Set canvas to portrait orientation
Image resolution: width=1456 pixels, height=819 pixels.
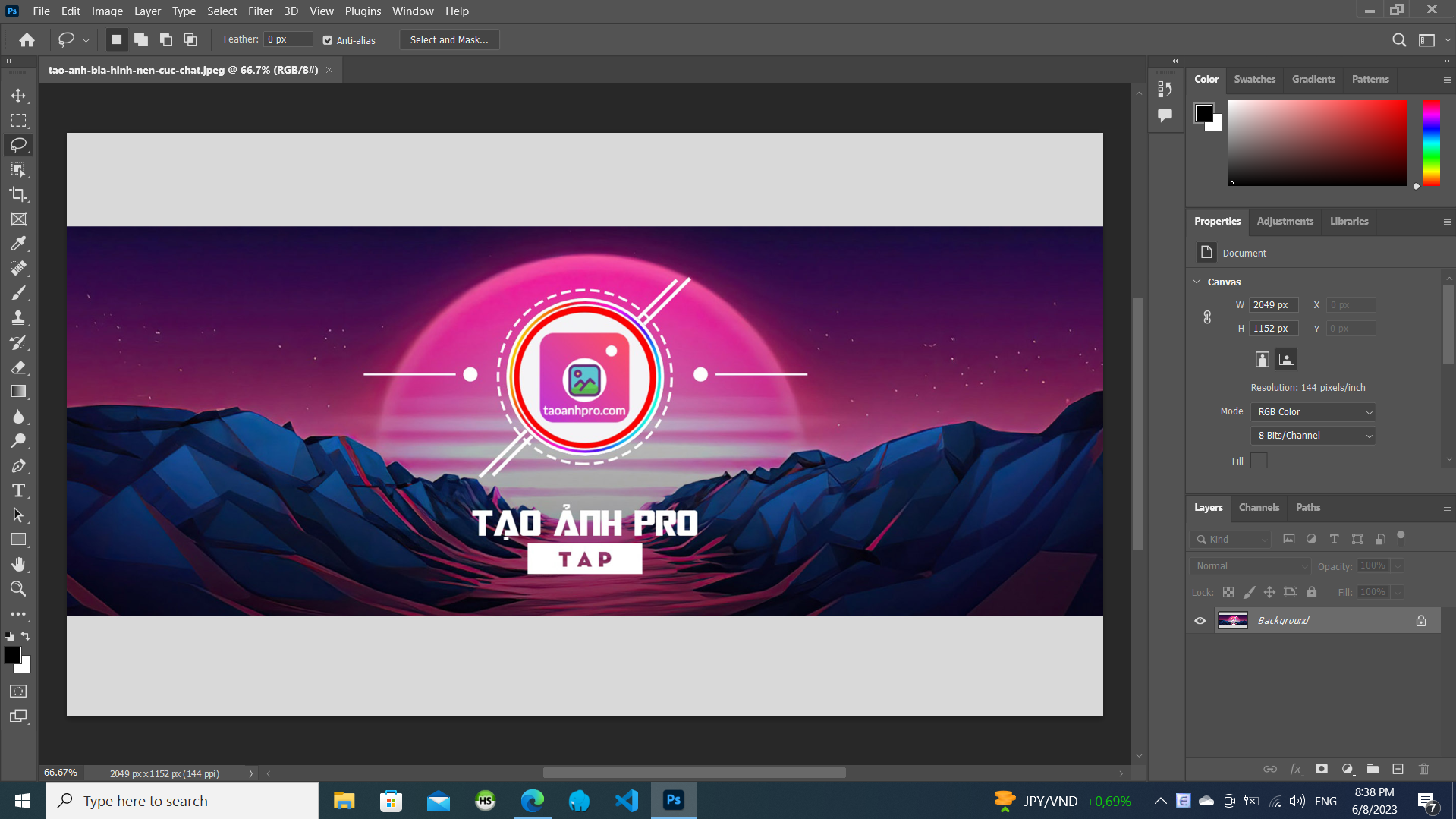tap(1262, 360)
